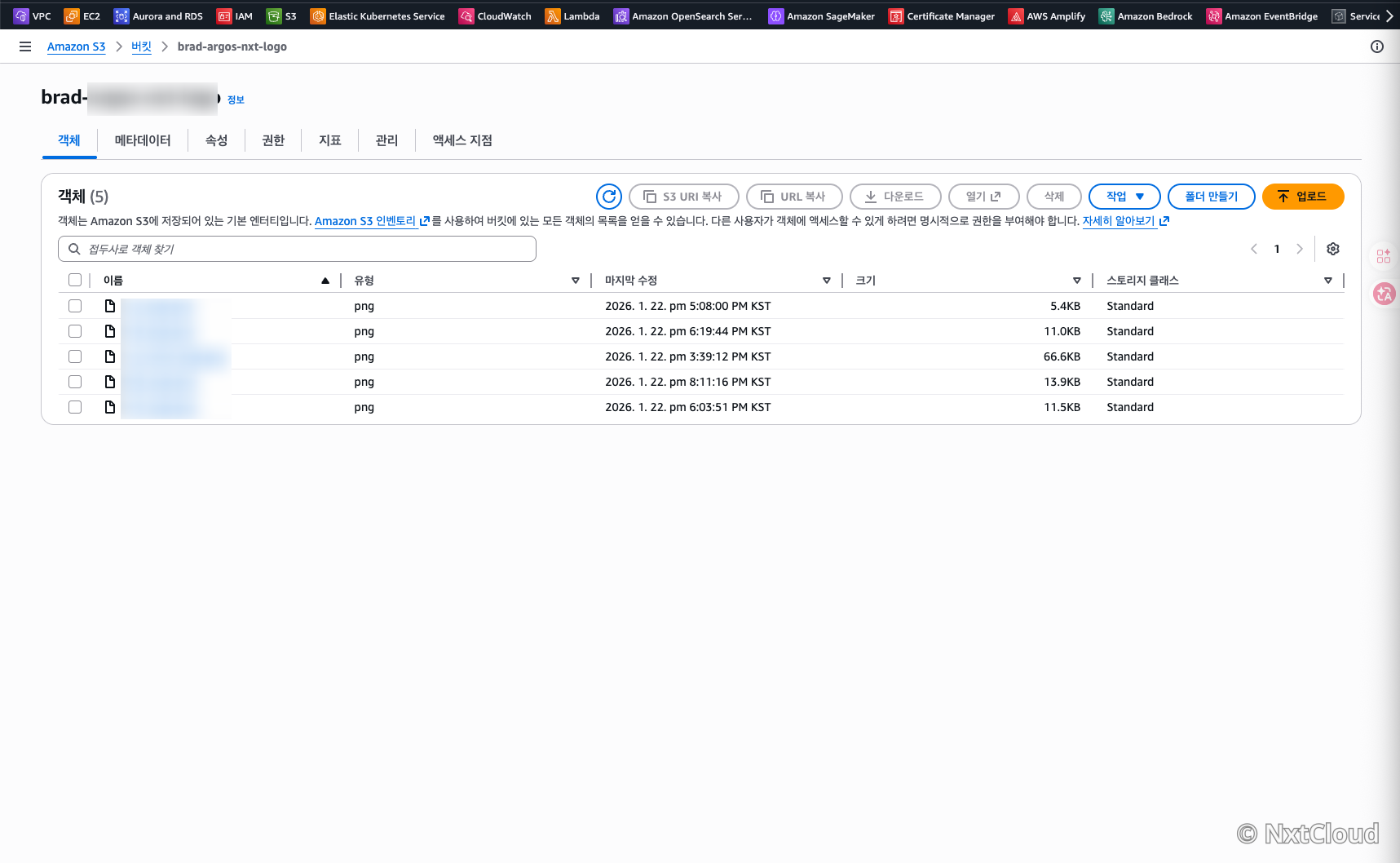Sort by 스토리지 클래스 column arrow
The width and height of the screenshot is (1400, 863).
[x=1328, y=281]
